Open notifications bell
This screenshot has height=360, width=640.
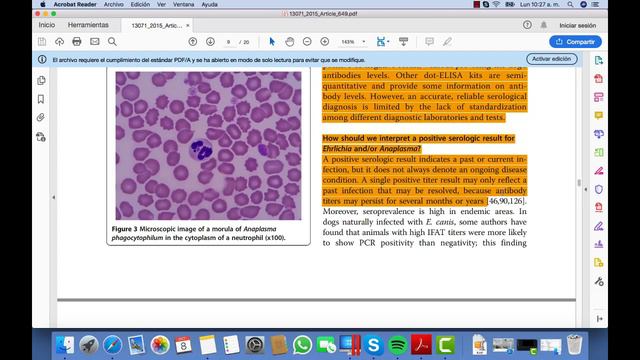click(544, 25)
